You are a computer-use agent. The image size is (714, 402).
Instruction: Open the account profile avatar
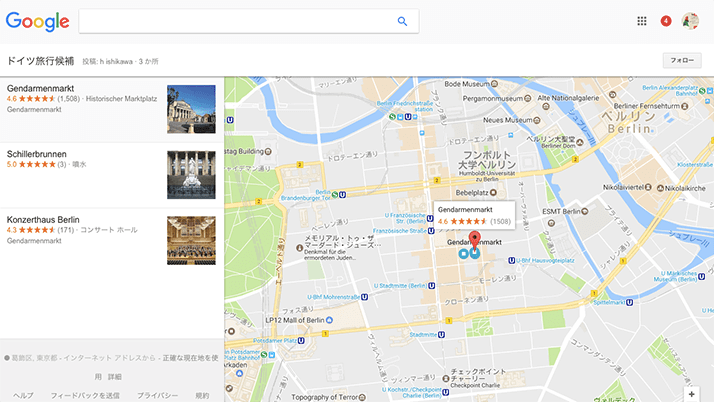(690, 21)
